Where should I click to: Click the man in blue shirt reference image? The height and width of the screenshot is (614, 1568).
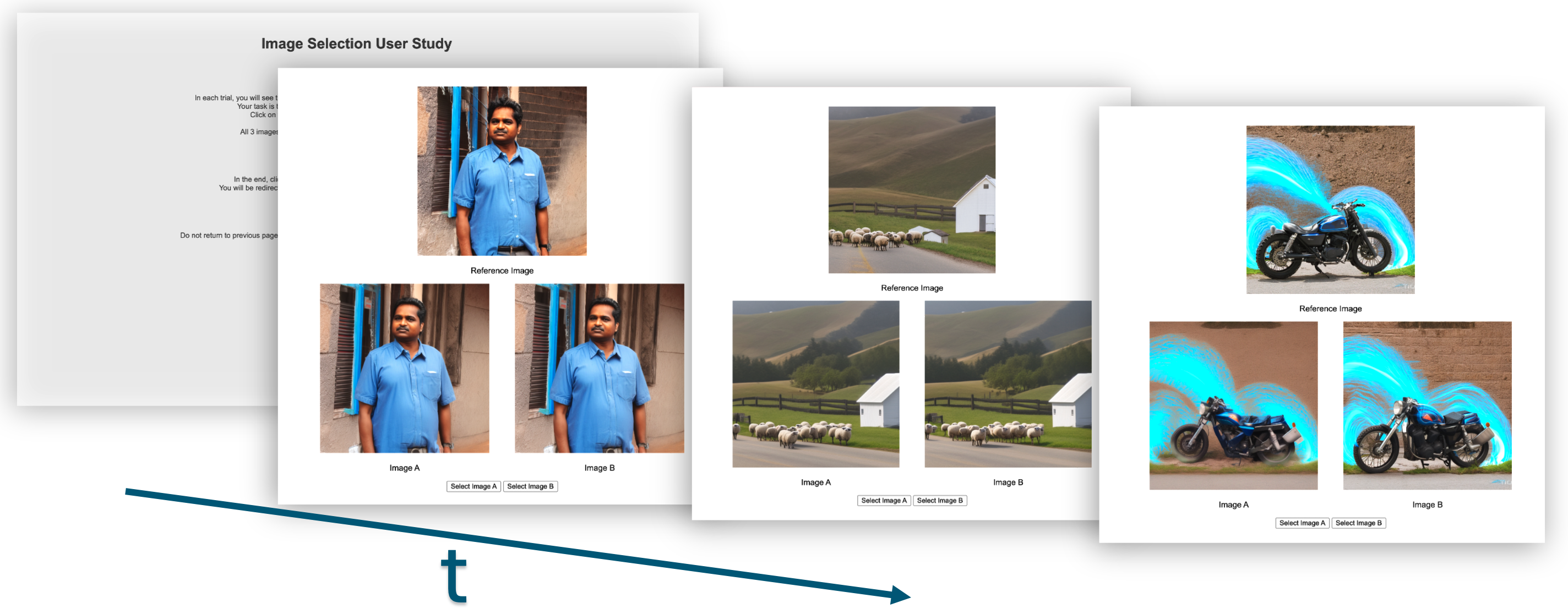click(x=502, y=171)
